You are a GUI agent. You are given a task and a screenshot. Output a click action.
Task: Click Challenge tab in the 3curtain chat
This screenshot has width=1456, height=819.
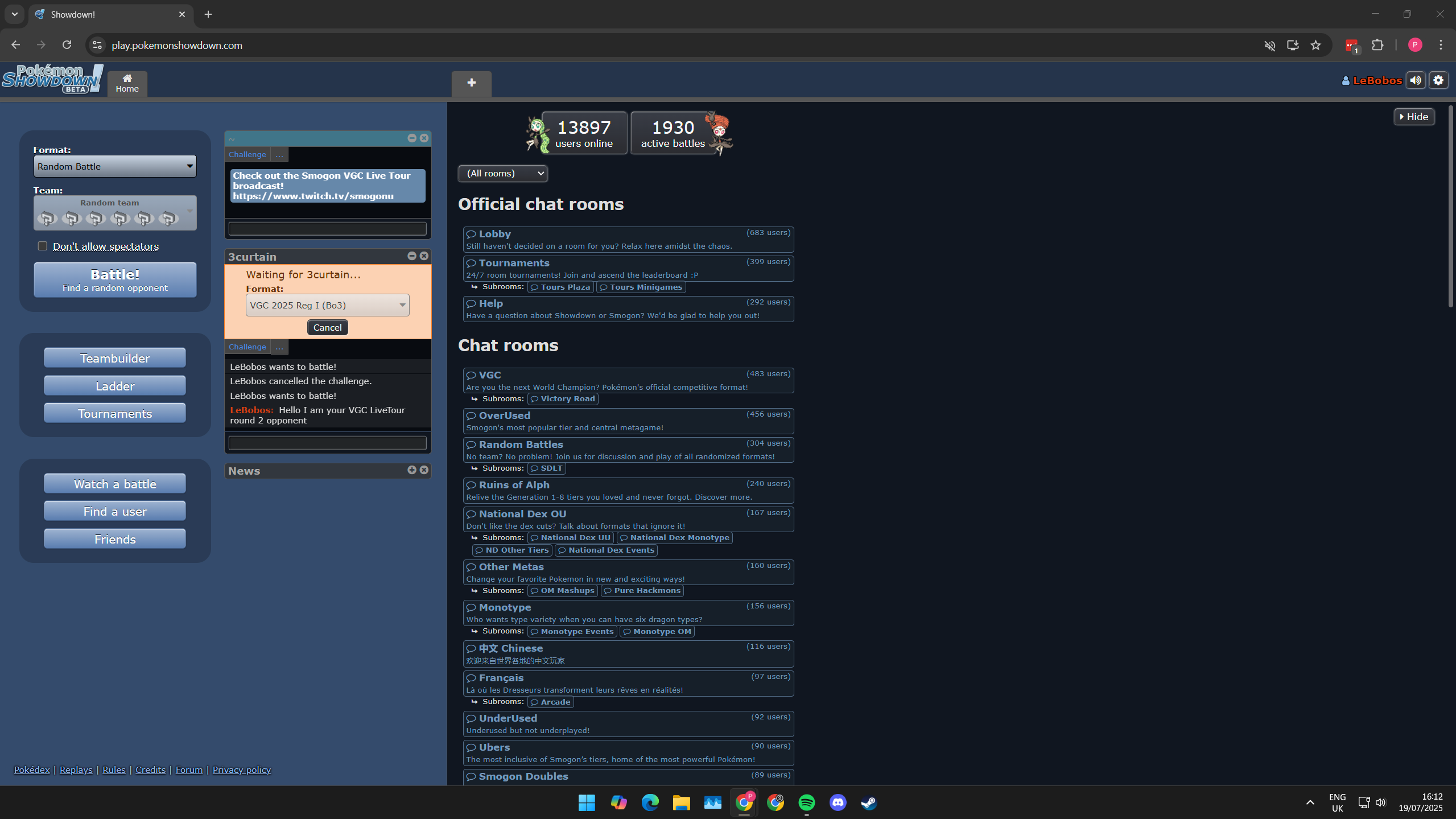coord(247,347)
